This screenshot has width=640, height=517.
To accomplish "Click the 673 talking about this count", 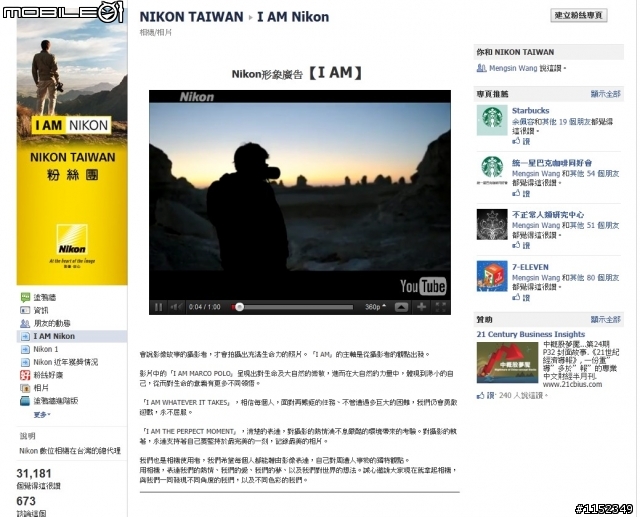I will pos(26,501).
